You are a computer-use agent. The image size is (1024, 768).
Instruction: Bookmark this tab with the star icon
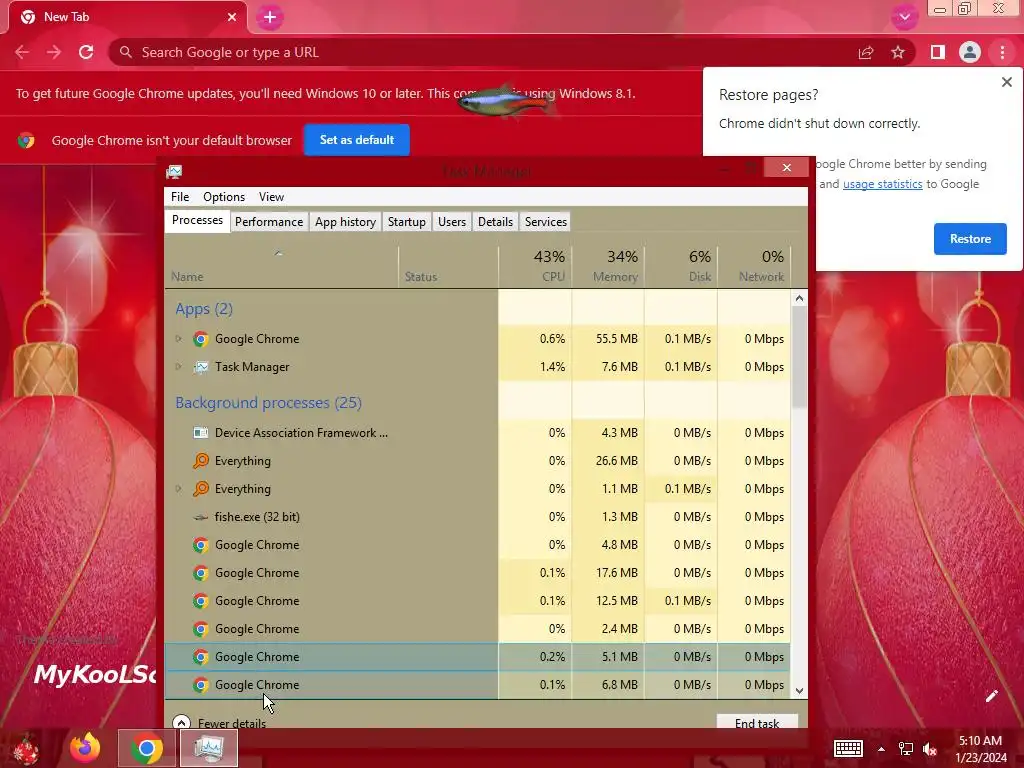pos(898,52)
